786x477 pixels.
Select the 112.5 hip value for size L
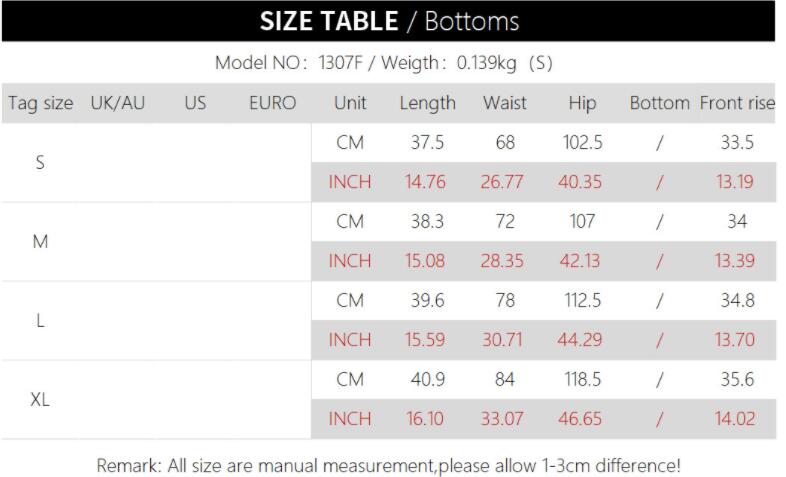click(581, 300)
